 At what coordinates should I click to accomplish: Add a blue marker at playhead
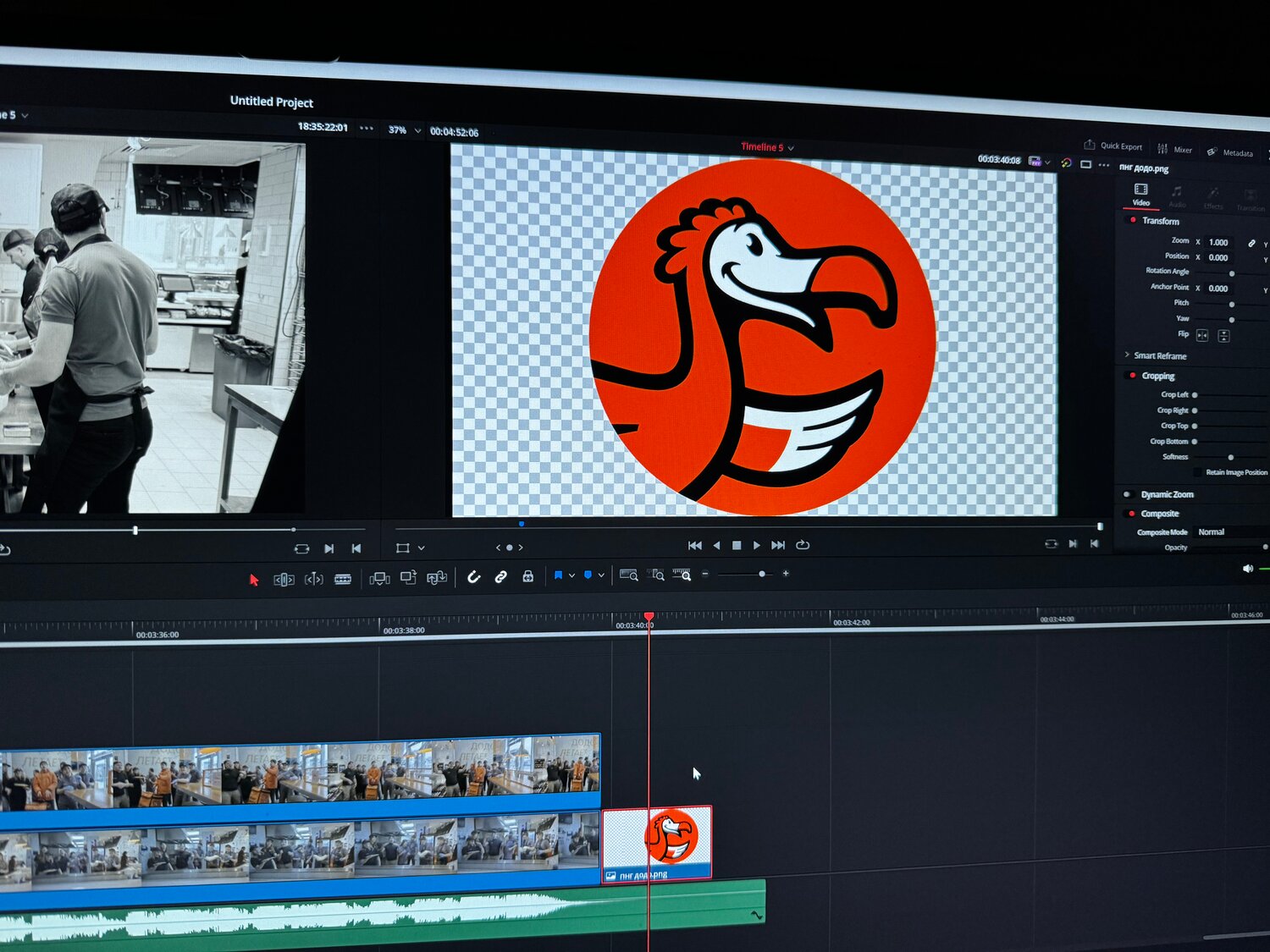pyautogui.click(x=588, y=575)
